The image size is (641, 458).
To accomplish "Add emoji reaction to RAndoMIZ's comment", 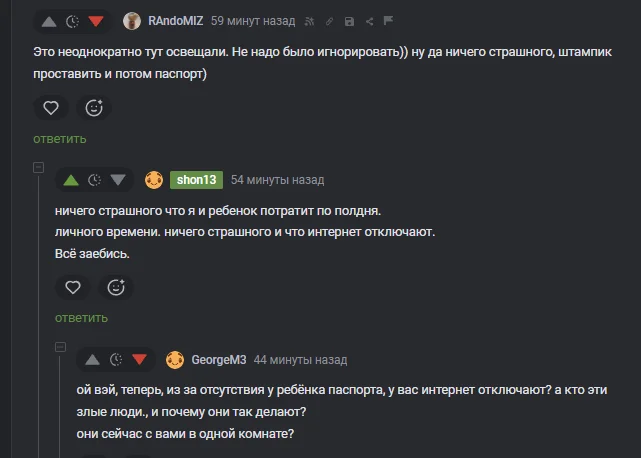I will point(94,108).
